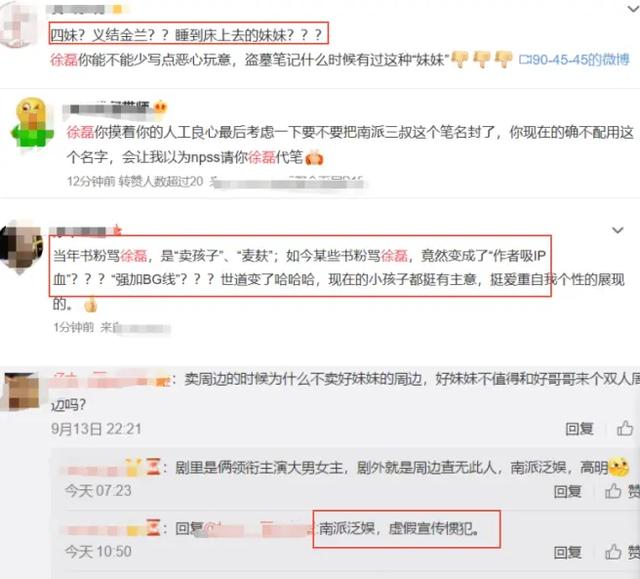Open the third poster's pixelated avatar
640x579 pixels.
coord(21,246)
